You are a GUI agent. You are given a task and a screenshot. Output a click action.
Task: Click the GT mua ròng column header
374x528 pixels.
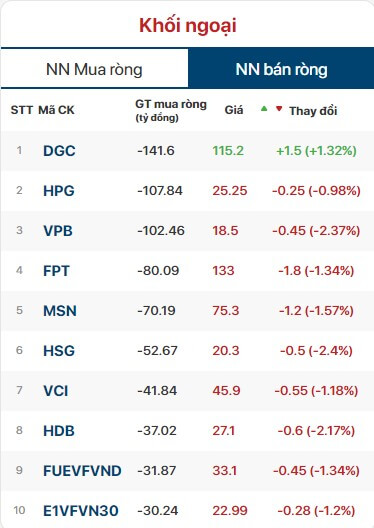171,110
